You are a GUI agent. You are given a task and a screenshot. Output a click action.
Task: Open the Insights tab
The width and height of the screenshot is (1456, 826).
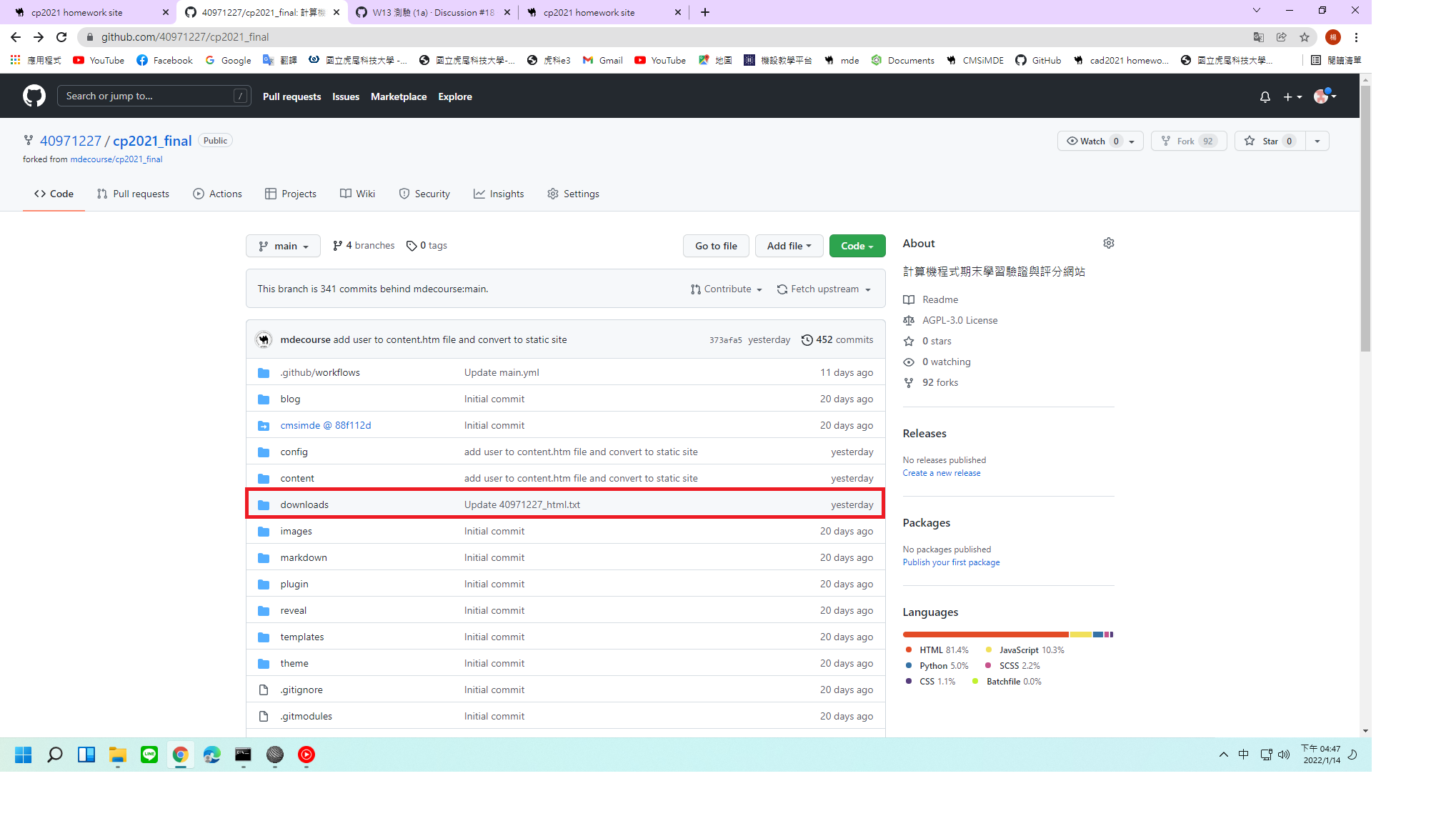coord(499,194)
